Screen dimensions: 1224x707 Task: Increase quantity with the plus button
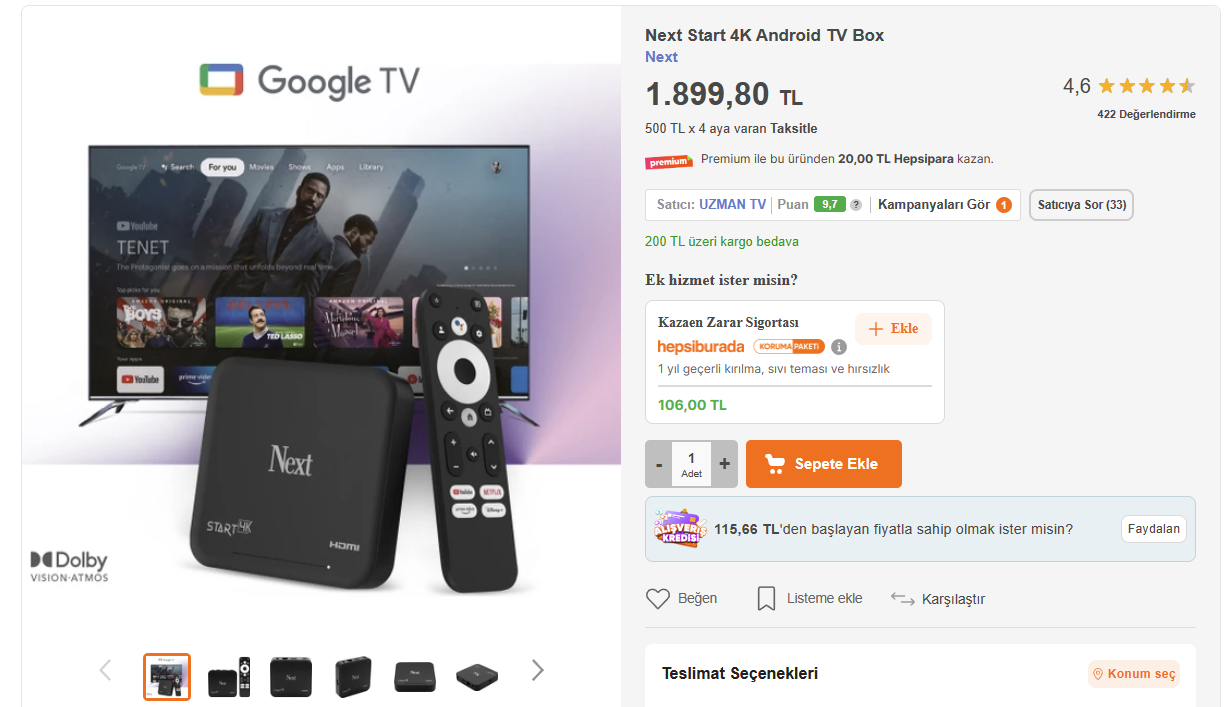tap(725, 464)
